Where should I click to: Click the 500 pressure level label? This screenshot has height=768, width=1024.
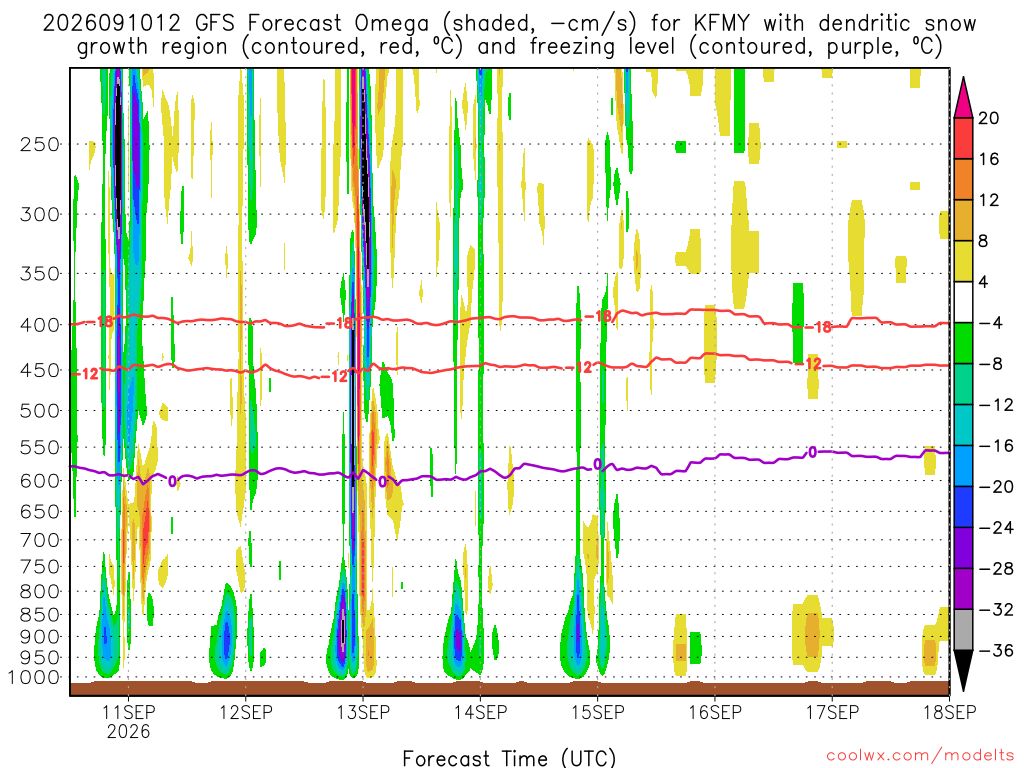pyautogui.click(x=40, y=411)
